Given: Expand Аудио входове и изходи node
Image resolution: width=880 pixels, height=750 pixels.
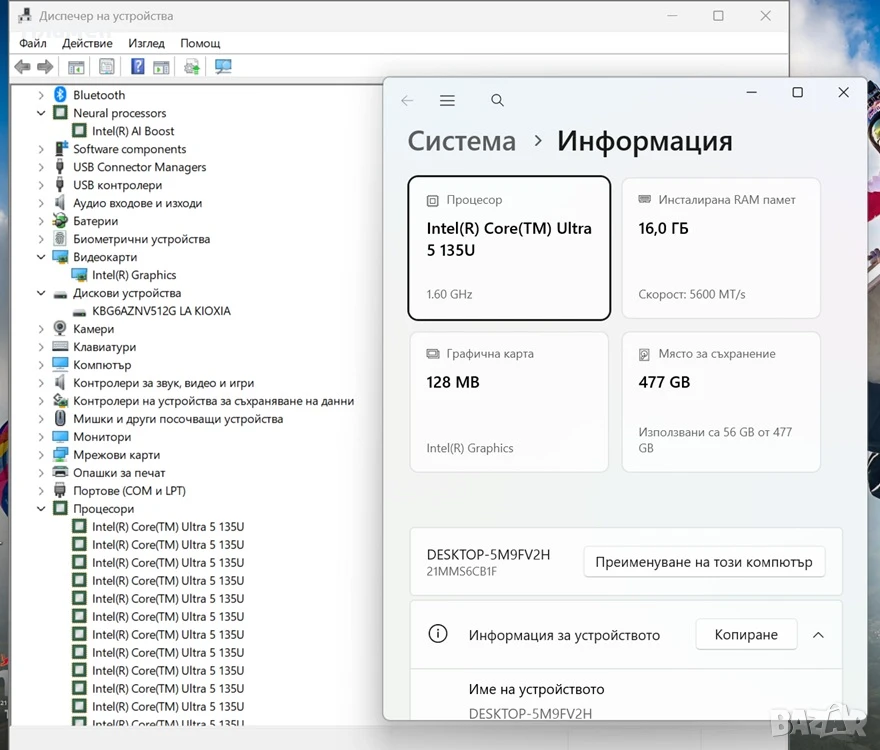Looking at the screenshot, I should pos(41,203).
